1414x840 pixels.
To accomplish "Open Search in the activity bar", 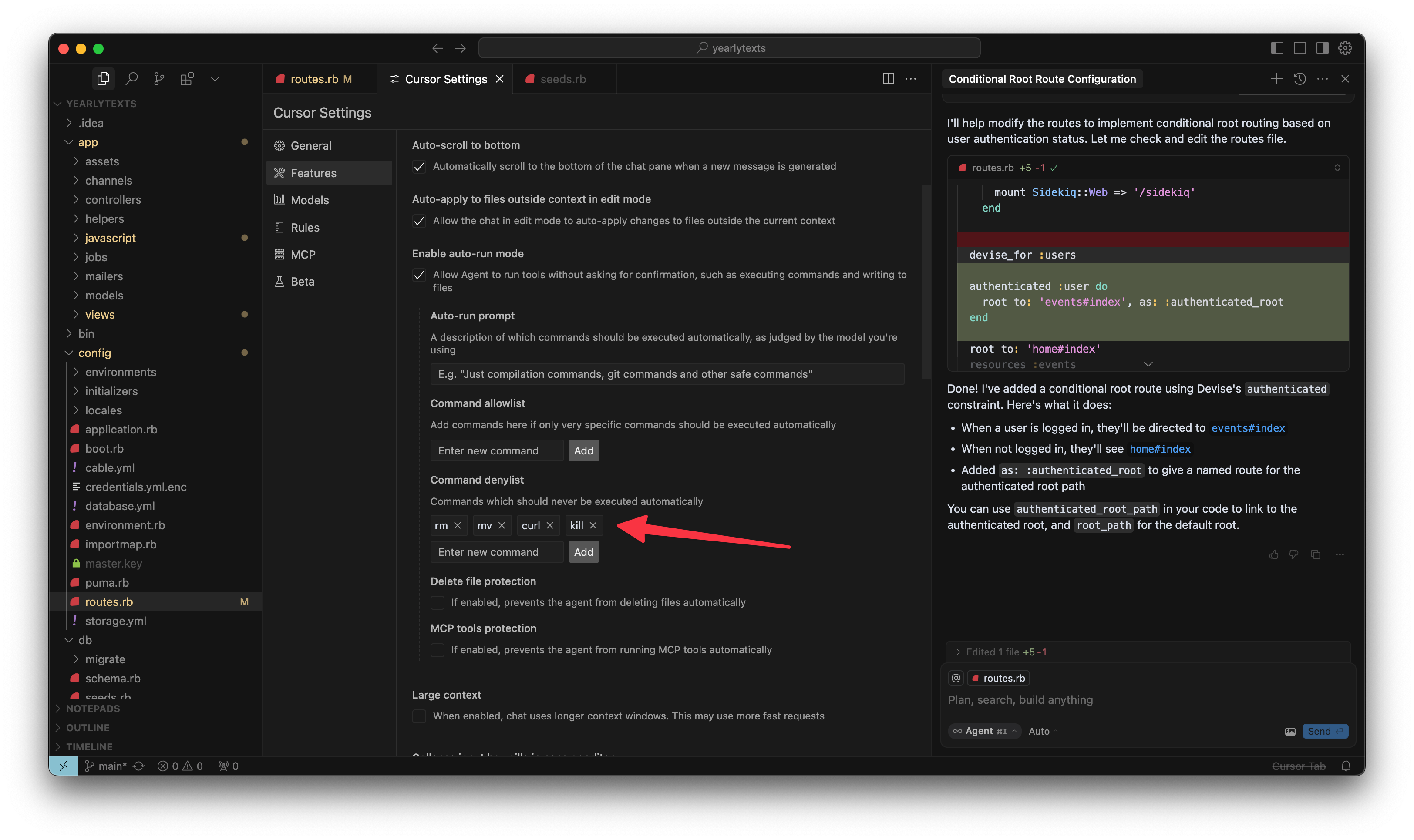I will point(131,79).
